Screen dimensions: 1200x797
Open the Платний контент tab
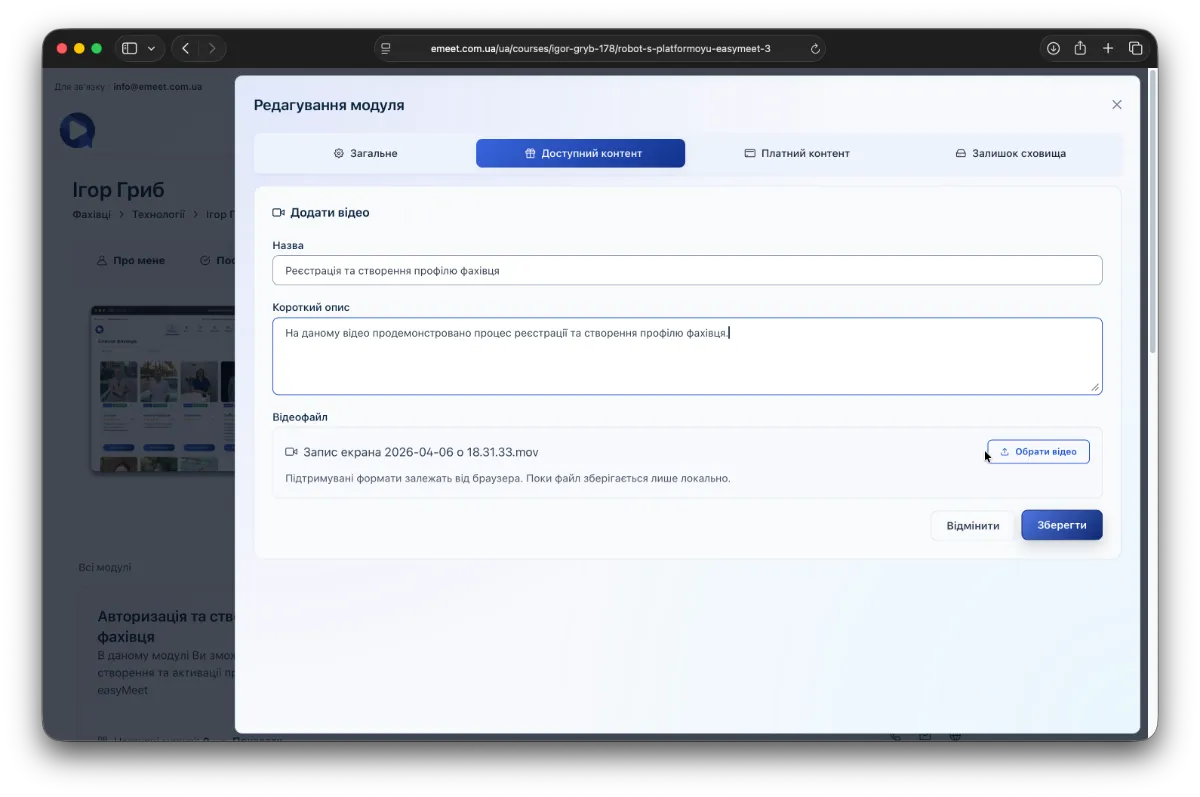click(797, 153)
